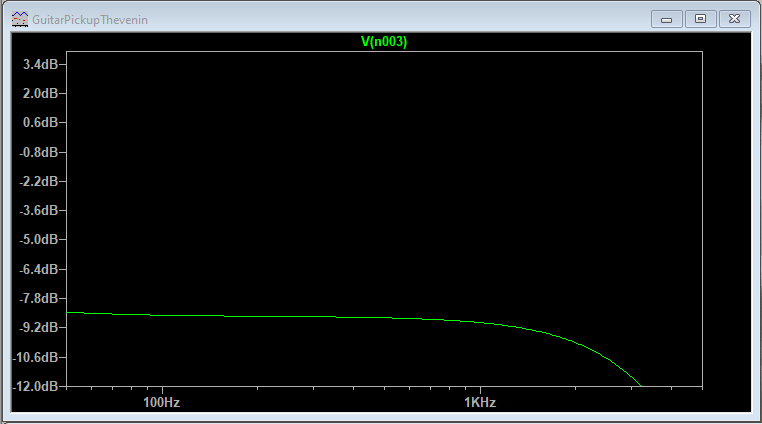
Task: Minimize the GuitarPickupThevenin plot window
Action: pyautogui.click(x=667, y=19)
